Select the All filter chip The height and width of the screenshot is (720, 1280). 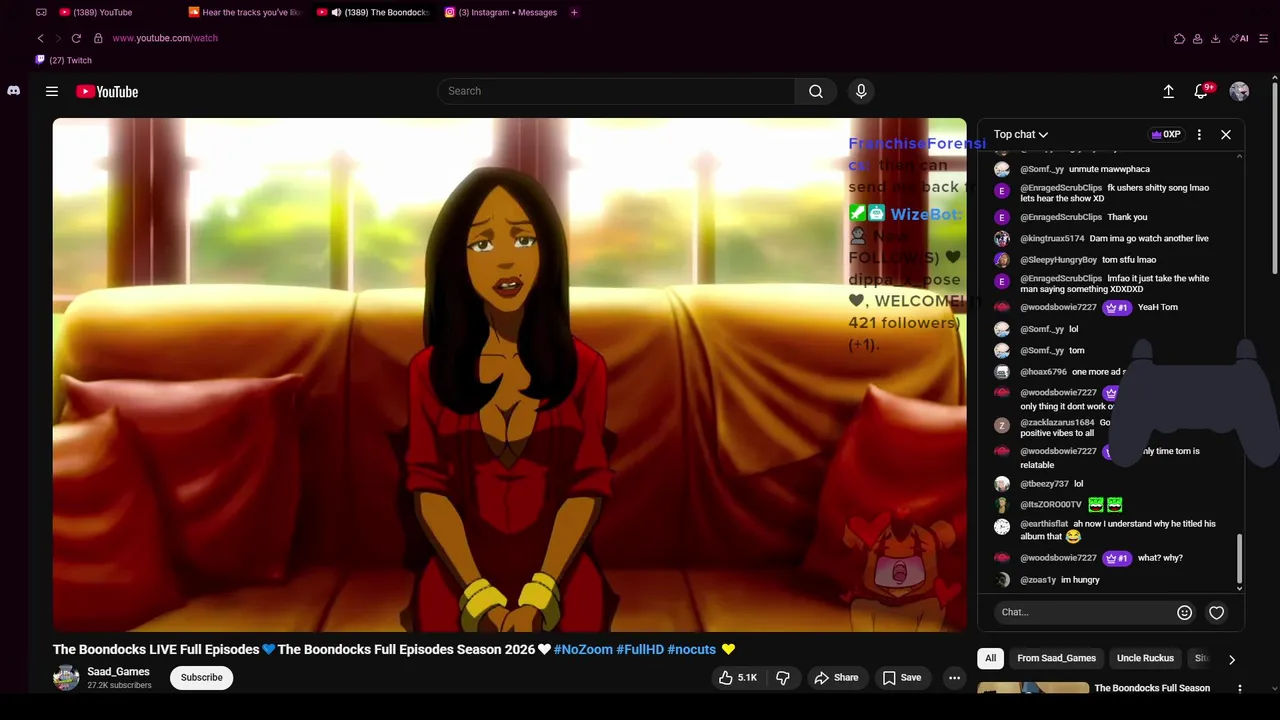click(990, 658)
